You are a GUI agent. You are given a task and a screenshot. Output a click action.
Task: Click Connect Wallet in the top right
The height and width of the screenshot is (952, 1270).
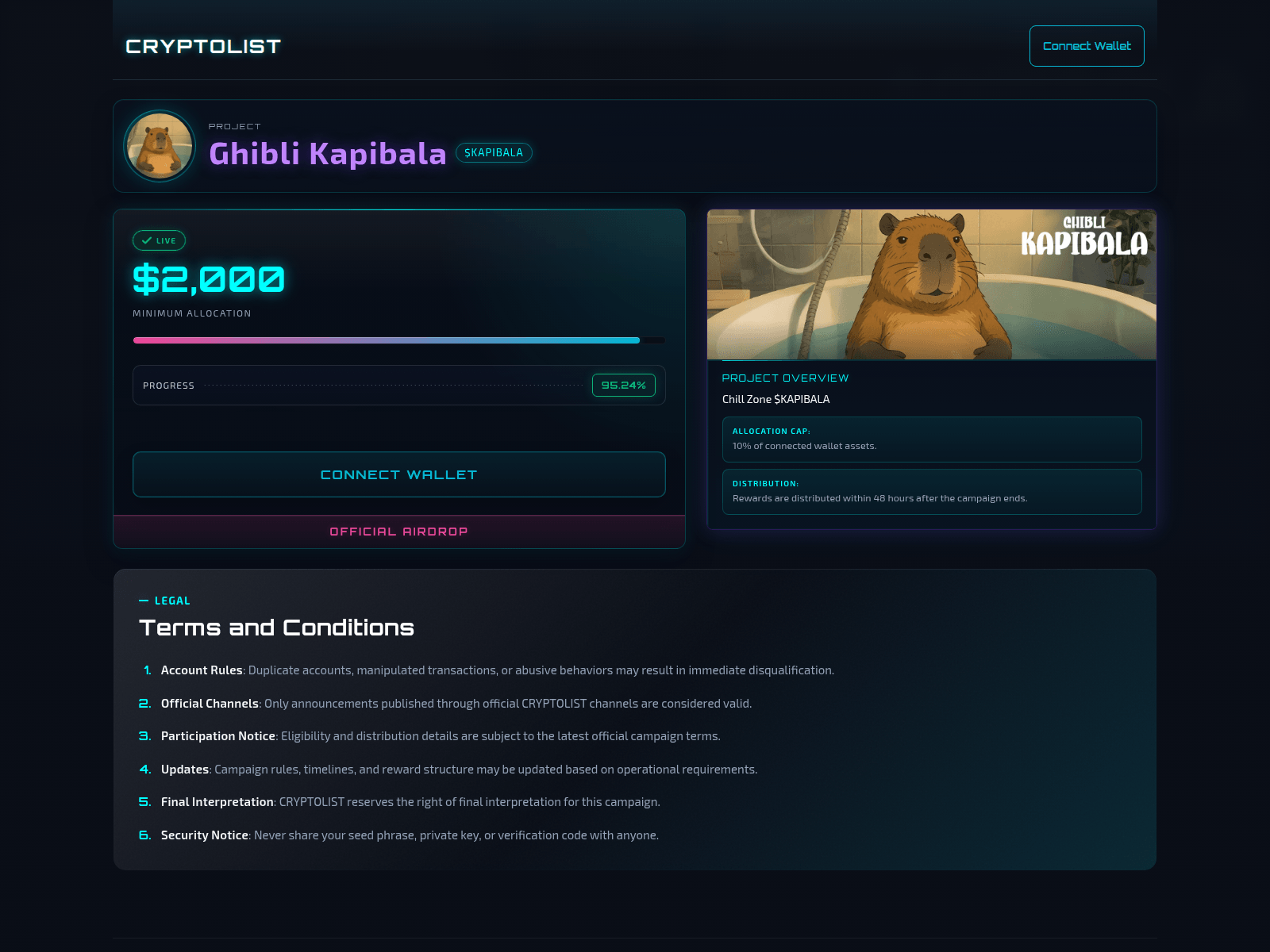(x=1086, y=45)
